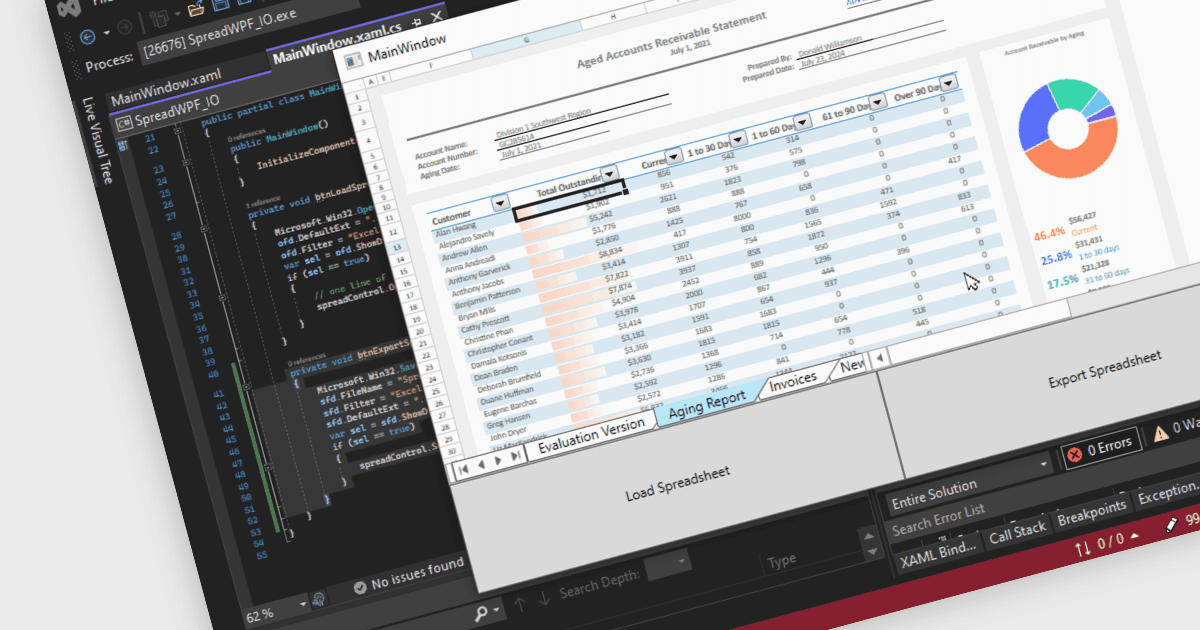This screenshot has width=1200, height=630.
Task: Click the blue segment in donut chart
Action: point(1035,114)
